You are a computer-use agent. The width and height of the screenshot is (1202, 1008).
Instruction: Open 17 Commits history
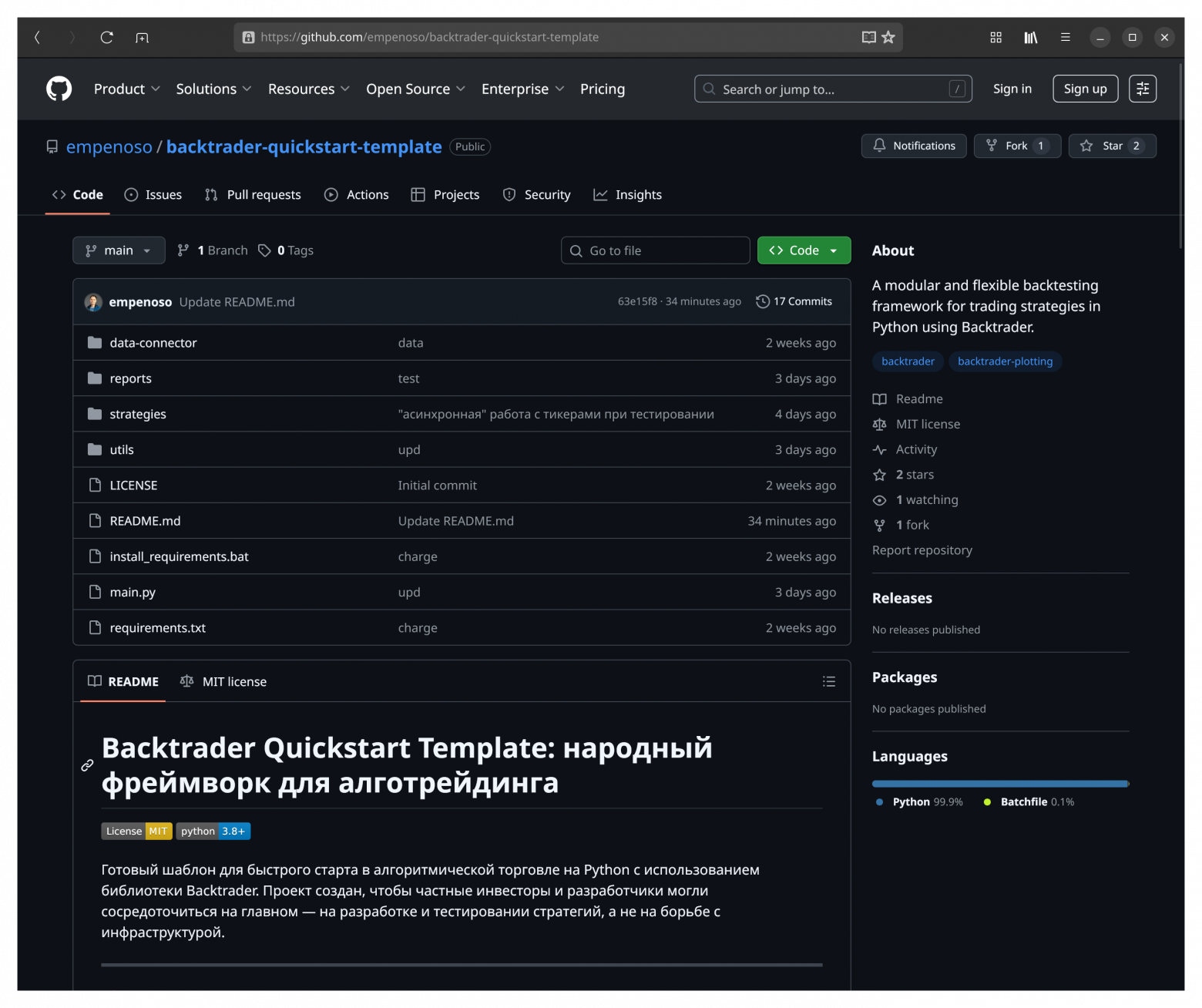point(794,301)
